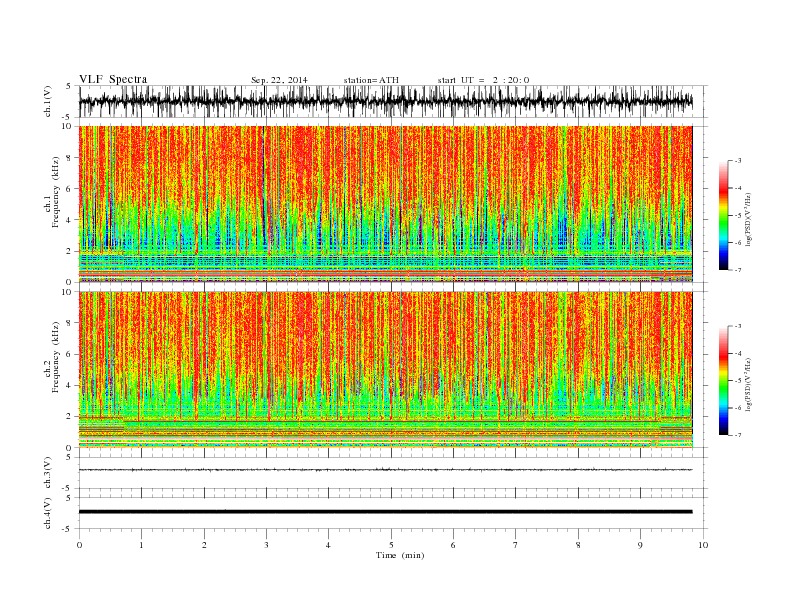Screen dimensions: 792x612
Task: Select the "Sep. 22, 2014" date text
Action: point(279,80)
